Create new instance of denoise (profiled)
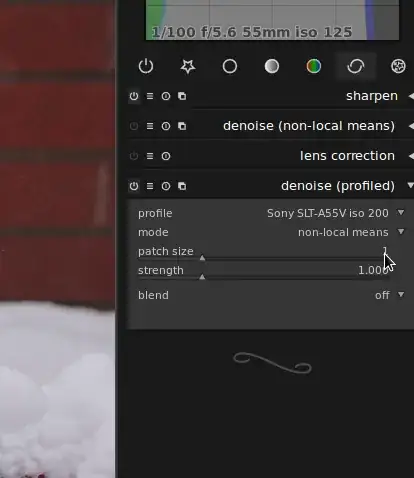The image size is (414, 478). coord(182,186)
